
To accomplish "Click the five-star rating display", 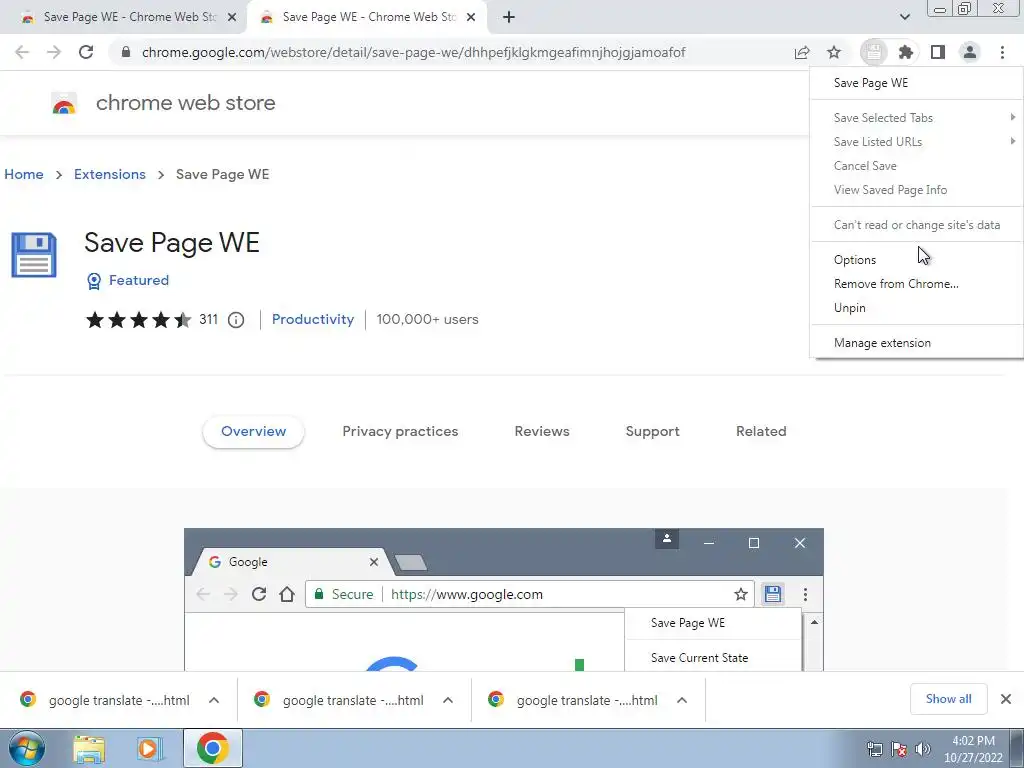I will tap(138, 320).
